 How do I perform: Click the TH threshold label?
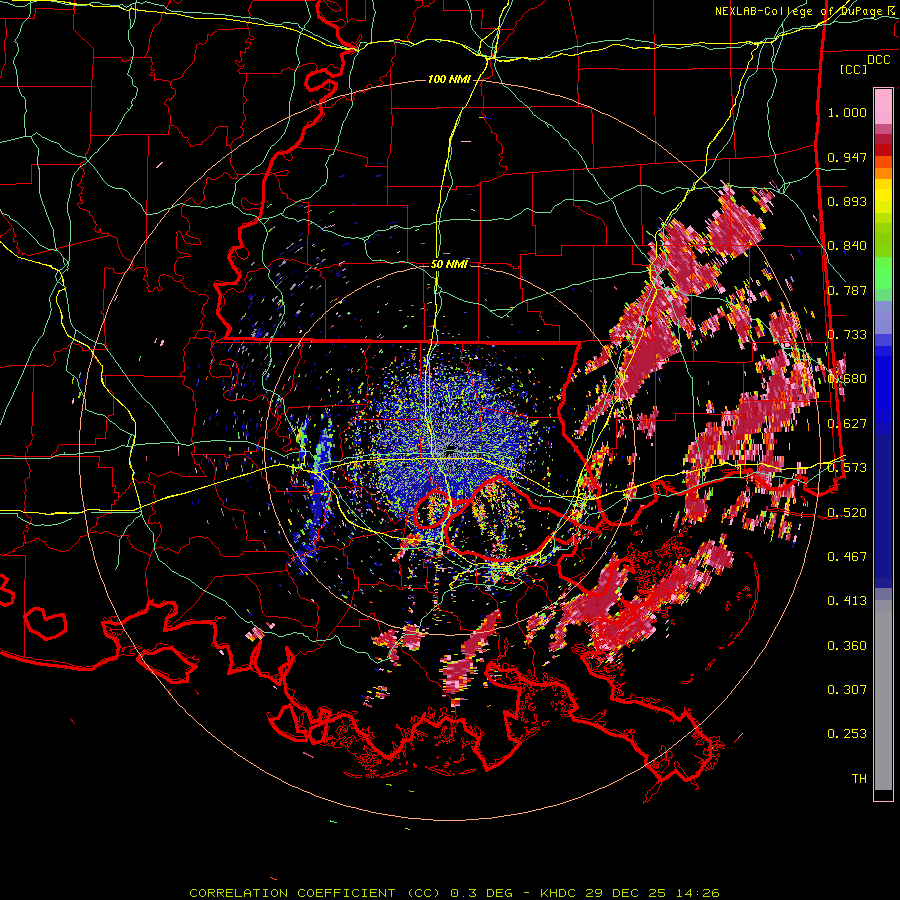pos(859,779)
